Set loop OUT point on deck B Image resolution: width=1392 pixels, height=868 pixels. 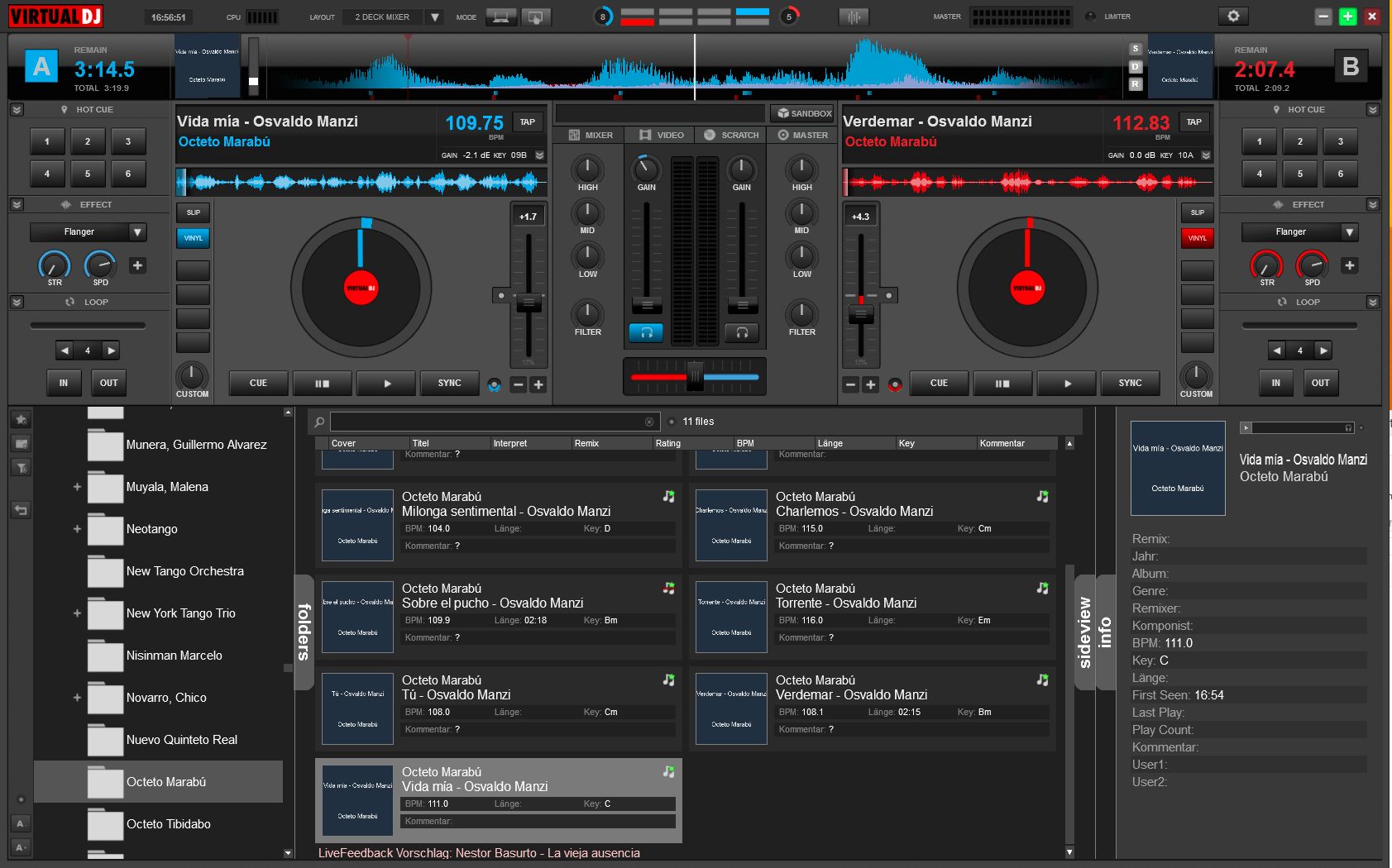[x=1320, y=383]
